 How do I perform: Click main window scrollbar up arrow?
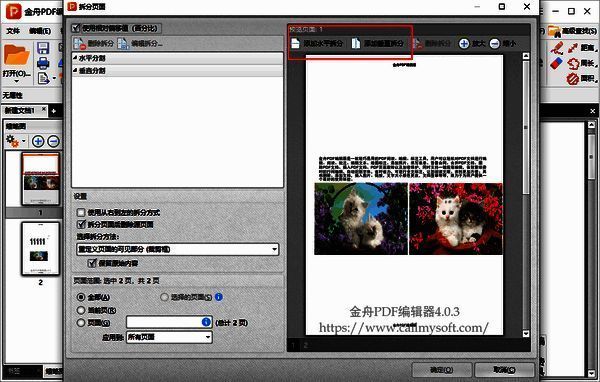(x=592, y=124)
